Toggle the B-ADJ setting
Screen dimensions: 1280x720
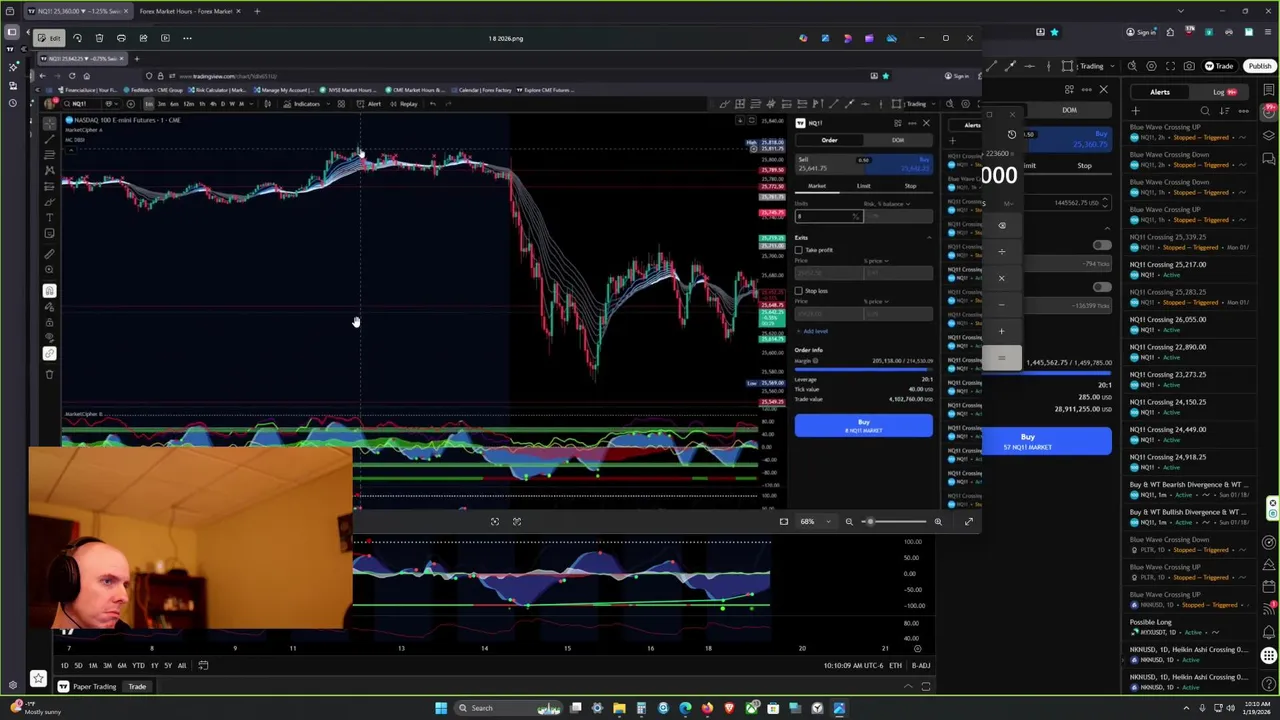pyautogui.click(x=921, y=665)
